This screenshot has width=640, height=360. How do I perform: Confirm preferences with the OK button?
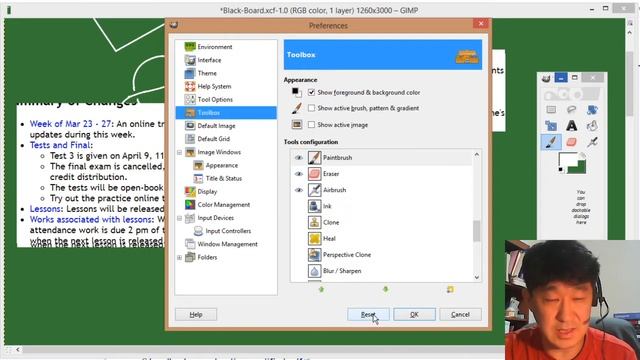click(414, 315)
